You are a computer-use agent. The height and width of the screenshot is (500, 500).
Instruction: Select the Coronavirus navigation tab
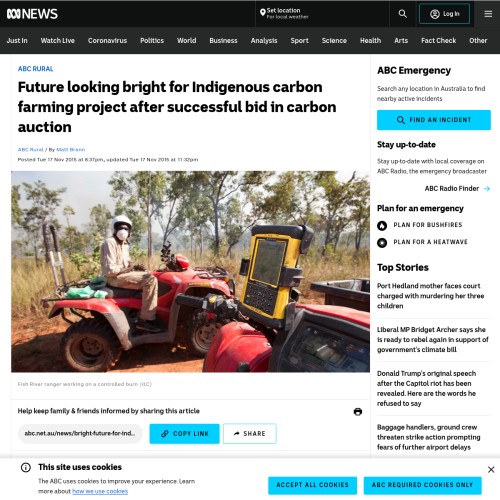[107, 41]
